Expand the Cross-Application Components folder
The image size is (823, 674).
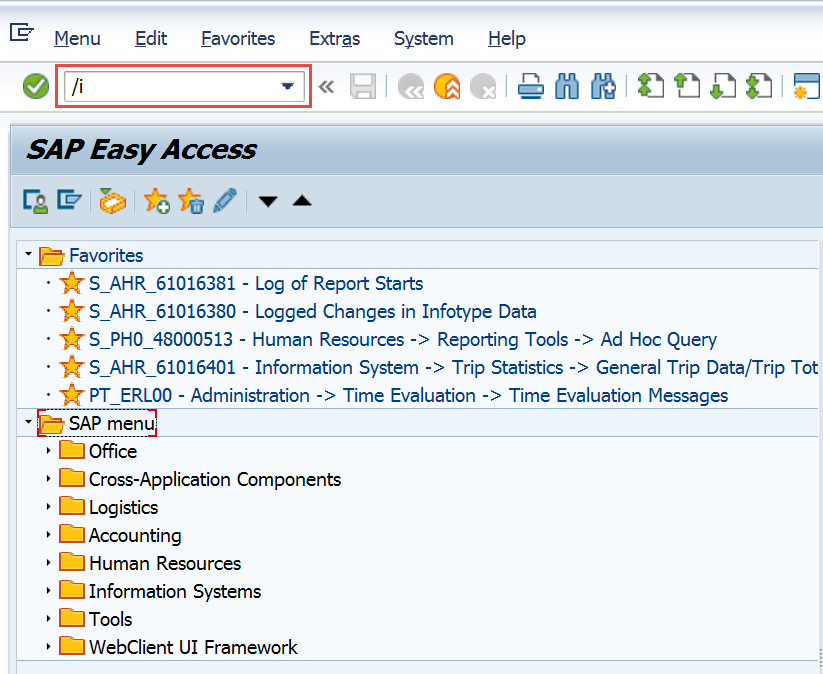click(x=48, y=479)
